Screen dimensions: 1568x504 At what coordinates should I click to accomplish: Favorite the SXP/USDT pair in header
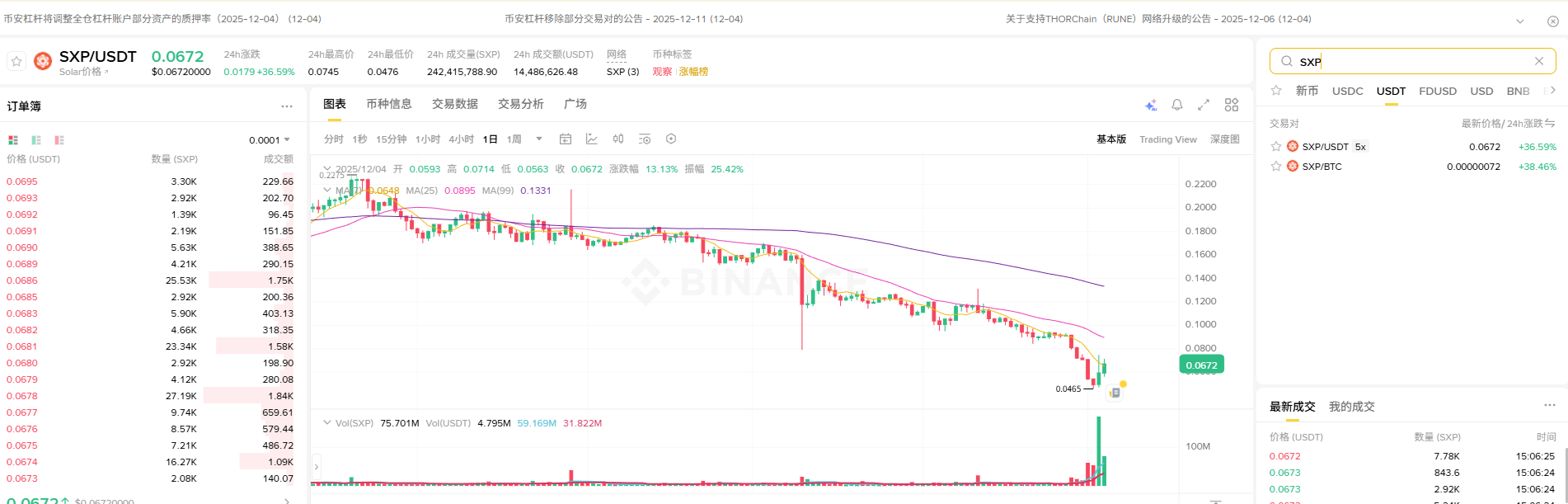[16, 61]
